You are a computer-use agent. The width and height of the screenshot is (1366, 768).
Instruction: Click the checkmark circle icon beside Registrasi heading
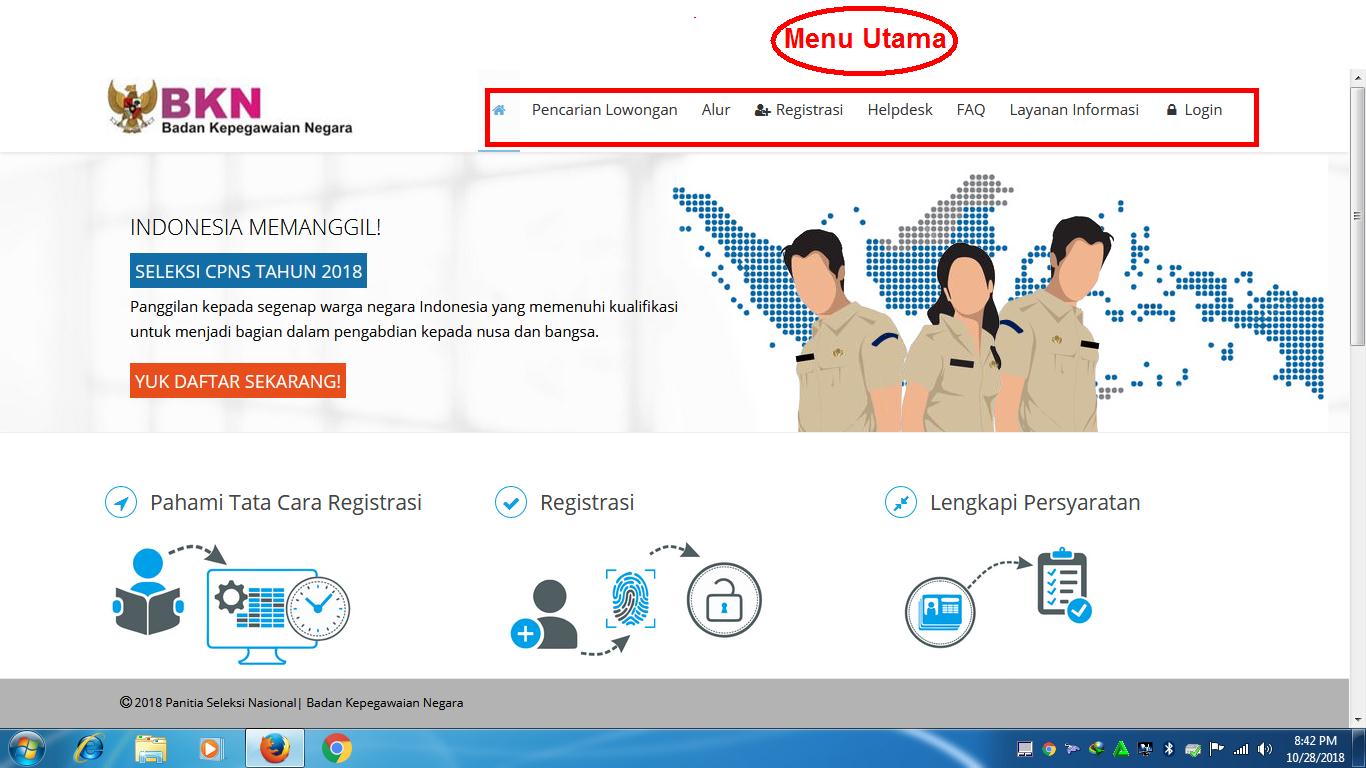click(511, 503)
